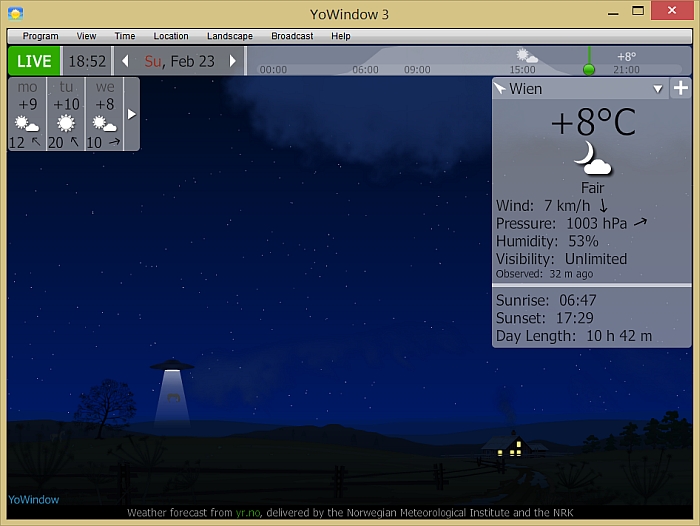Image resolution: width=700 pixels, height=526 pixels.
Task: Click the Pressure: 1003 hPa reading
Action: point(562,223)
